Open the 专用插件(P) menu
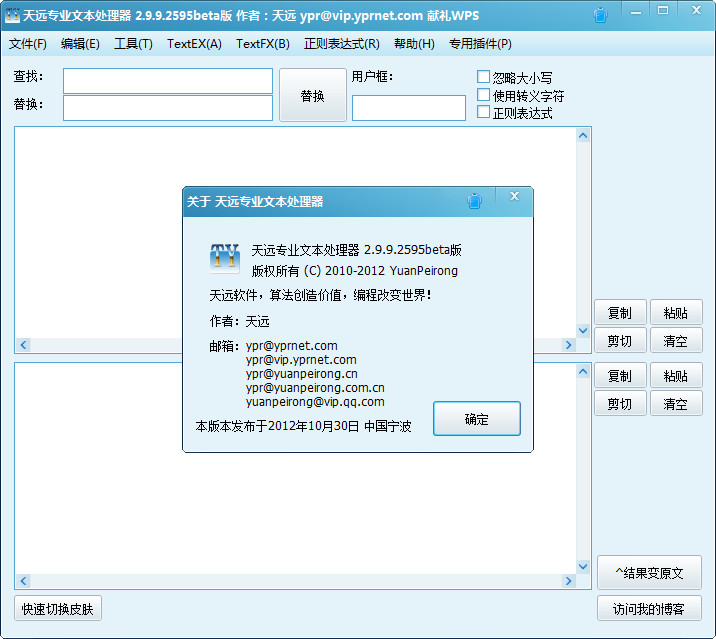The height and width of the screenshot is (639, 716). pyautogui.click(x=480, y=44)
